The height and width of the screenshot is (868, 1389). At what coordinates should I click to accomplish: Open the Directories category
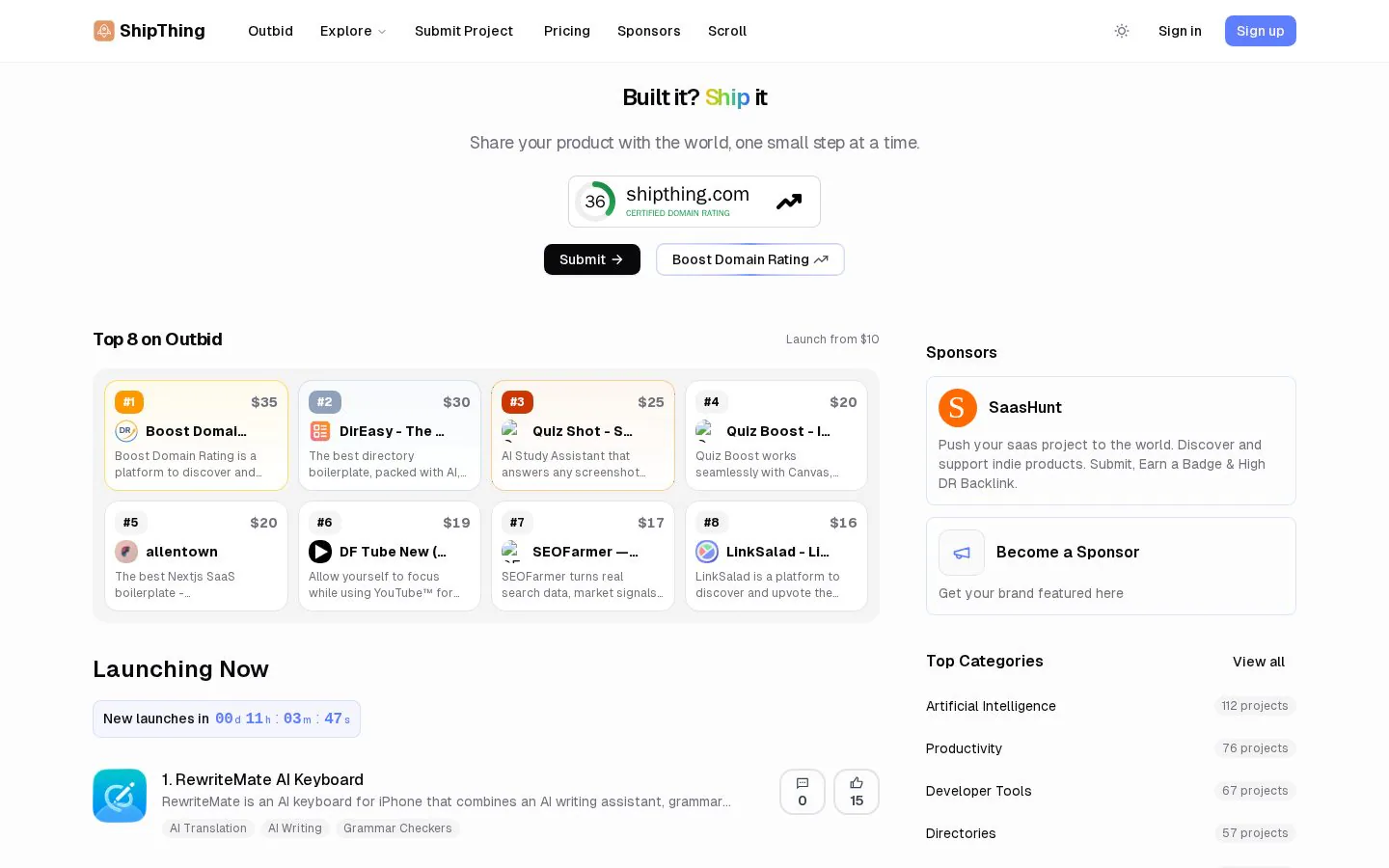(961, 833)
